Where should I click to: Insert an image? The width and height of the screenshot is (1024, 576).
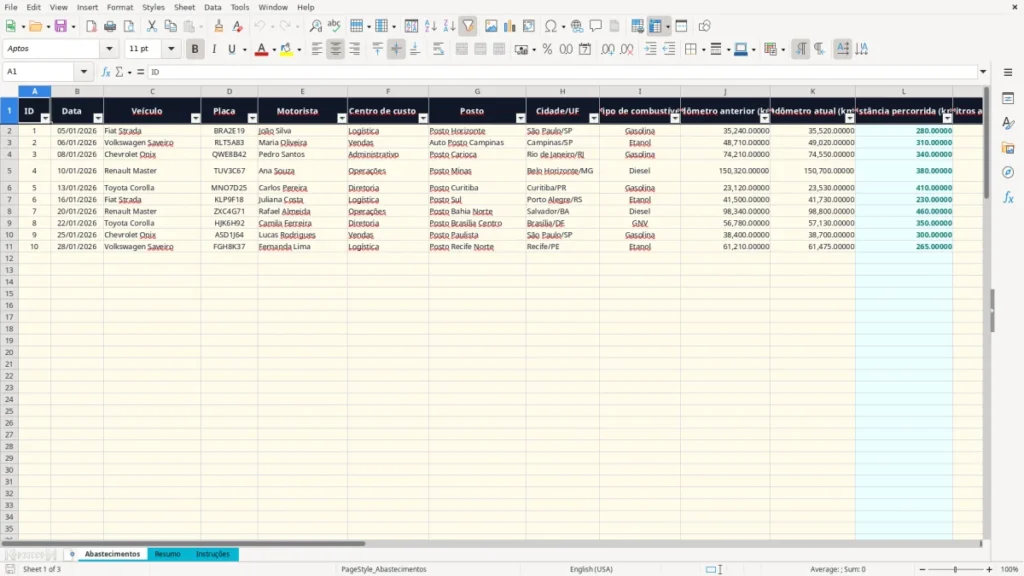(x=491, y=26)
